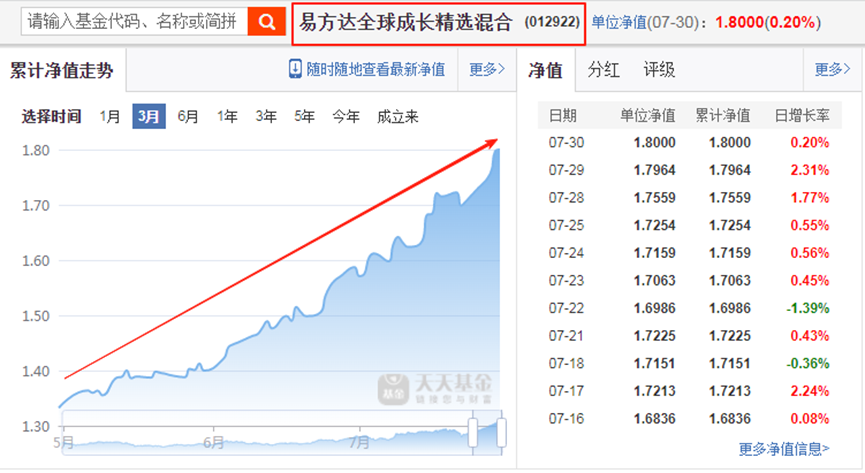Switch to the 净值 tab
Screen dimensions: 865x473
[545, 70]
